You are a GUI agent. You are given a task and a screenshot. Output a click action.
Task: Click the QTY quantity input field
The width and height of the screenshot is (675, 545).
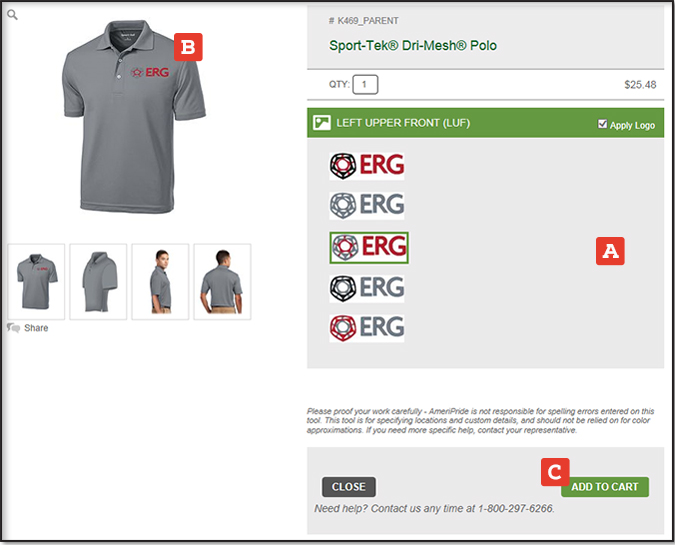(x=365, y=84)
